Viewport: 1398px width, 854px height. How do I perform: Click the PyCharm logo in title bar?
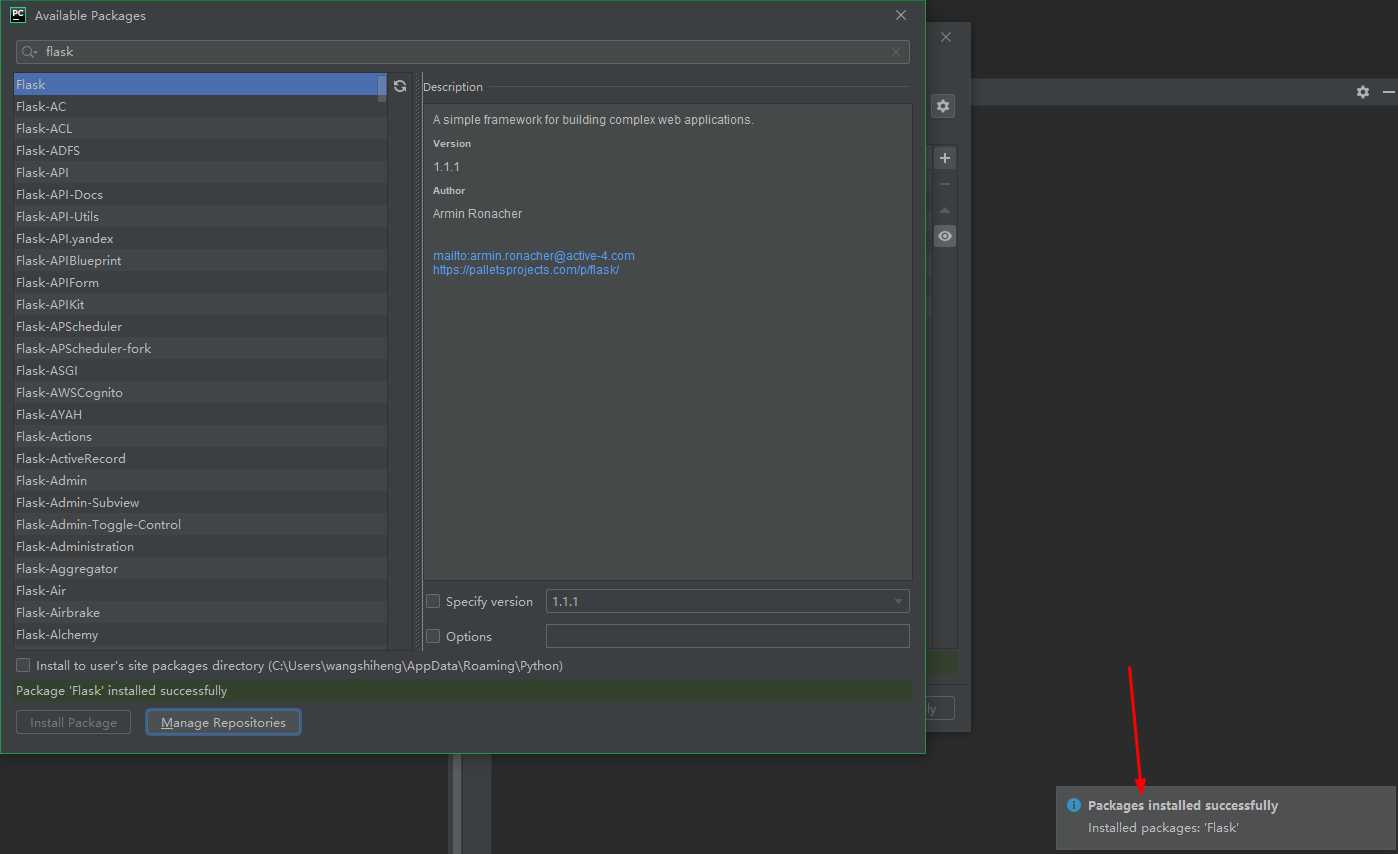(x=18, y=15)
